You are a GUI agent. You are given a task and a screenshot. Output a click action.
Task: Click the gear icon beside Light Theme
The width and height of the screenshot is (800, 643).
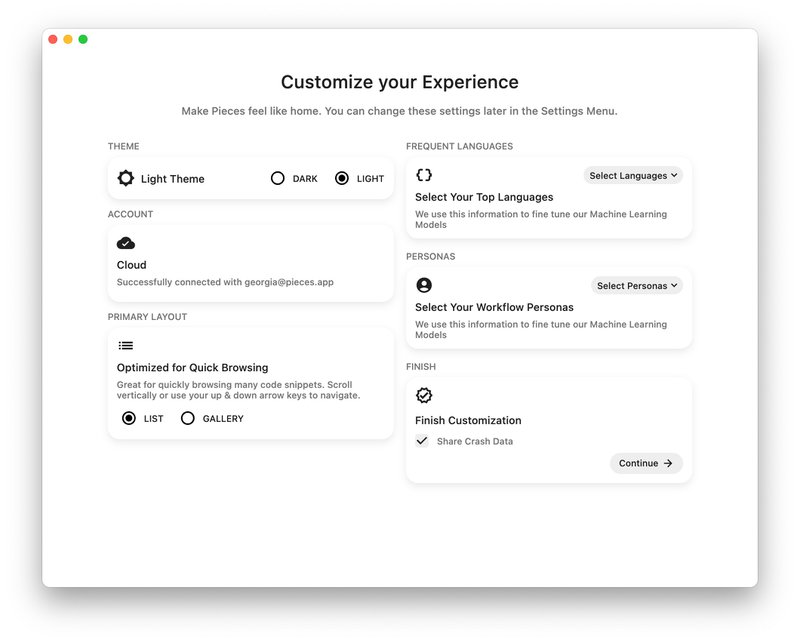click(x=127, y=178)
